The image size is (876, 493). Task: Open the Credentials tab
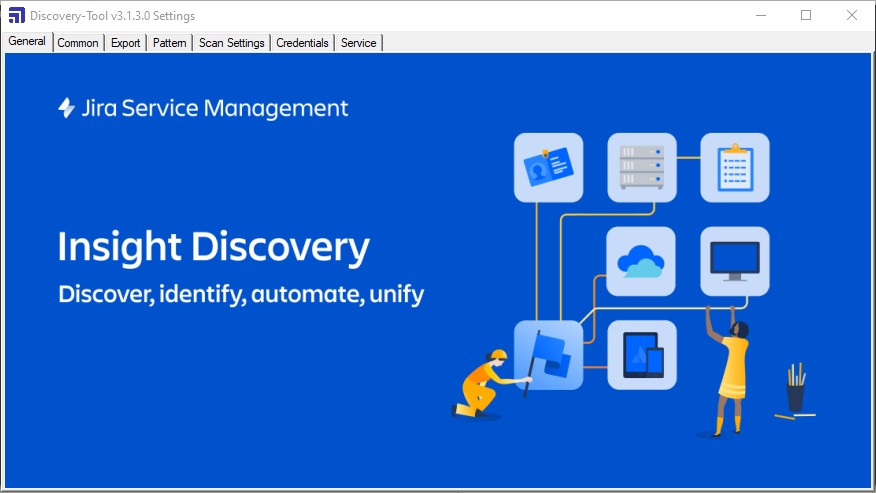click(x=302, y=43)
